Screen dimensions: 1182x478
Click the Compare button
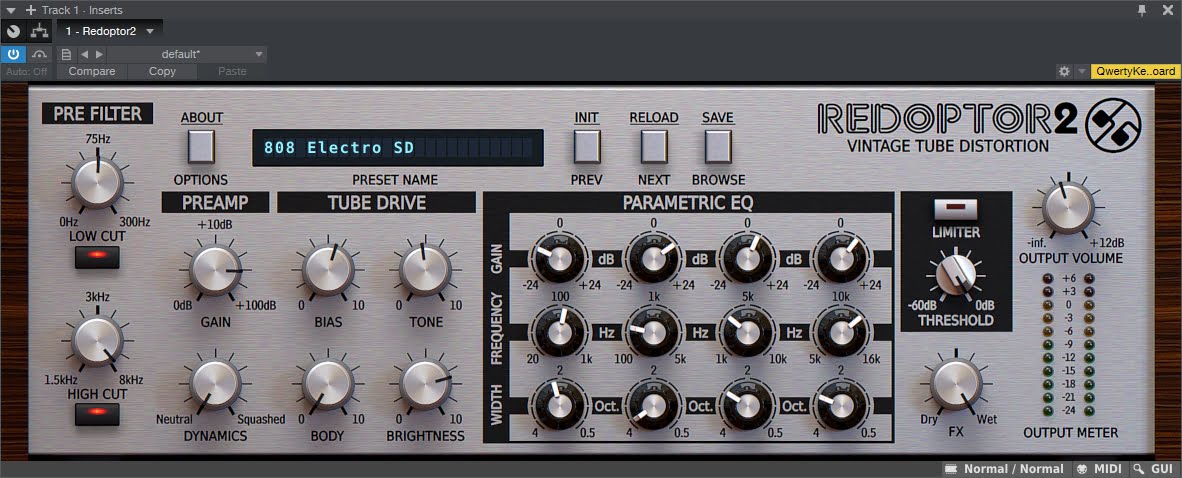pos(92,72)
